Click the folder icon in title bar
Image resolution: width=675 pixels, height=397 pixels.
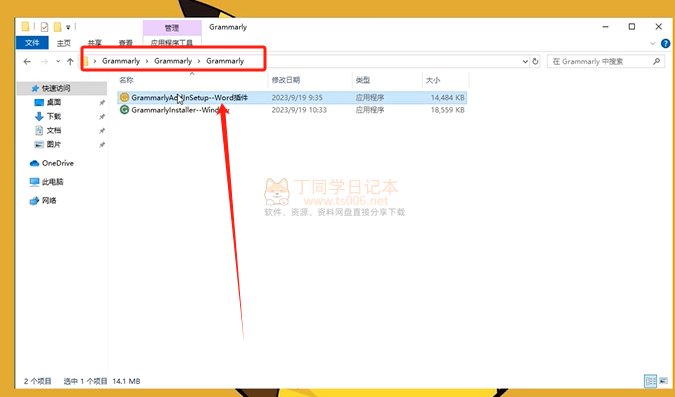(x=25, y=27)
